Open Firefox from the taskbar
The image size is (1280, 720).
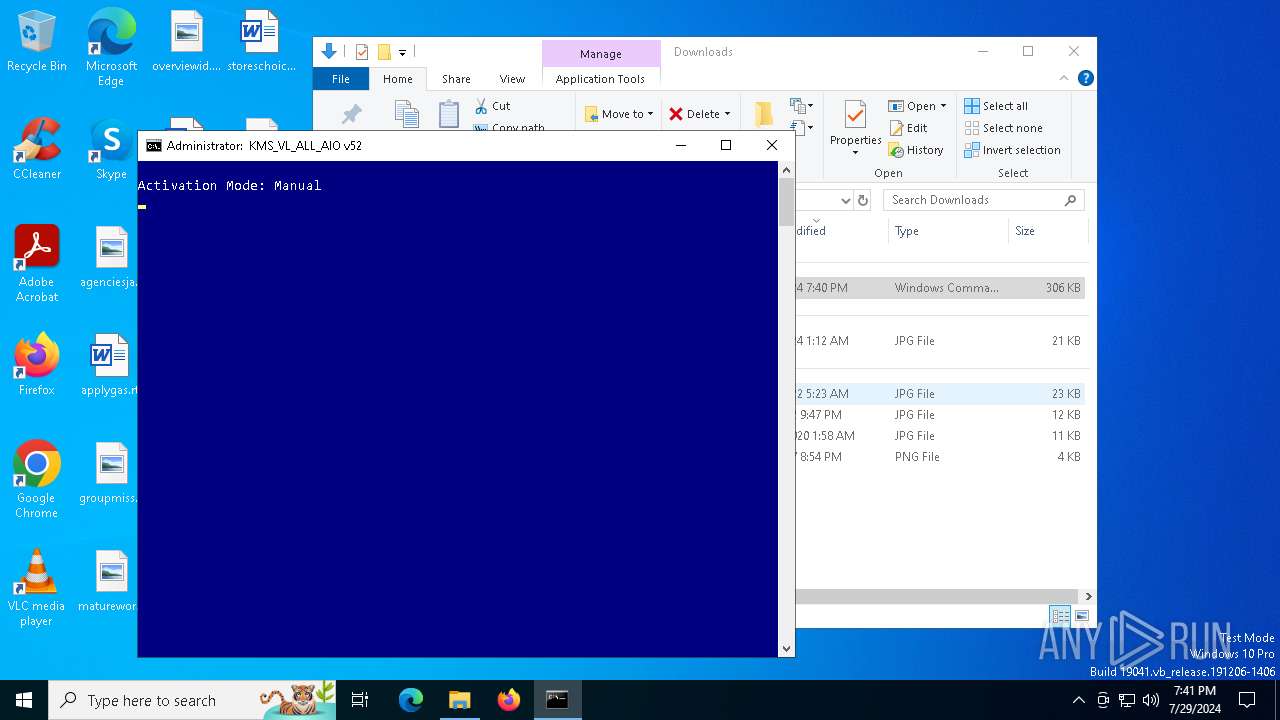pos(509,700)
